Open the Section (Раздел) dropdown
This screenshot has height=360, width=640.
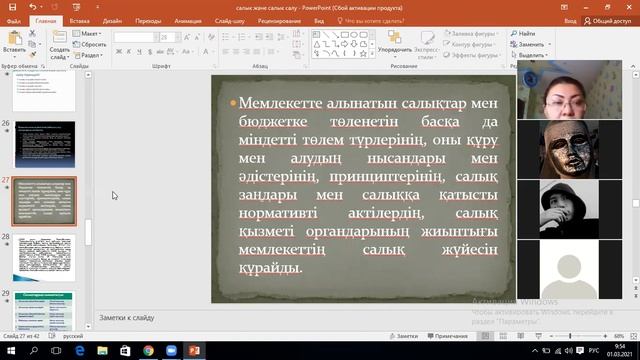89,55
